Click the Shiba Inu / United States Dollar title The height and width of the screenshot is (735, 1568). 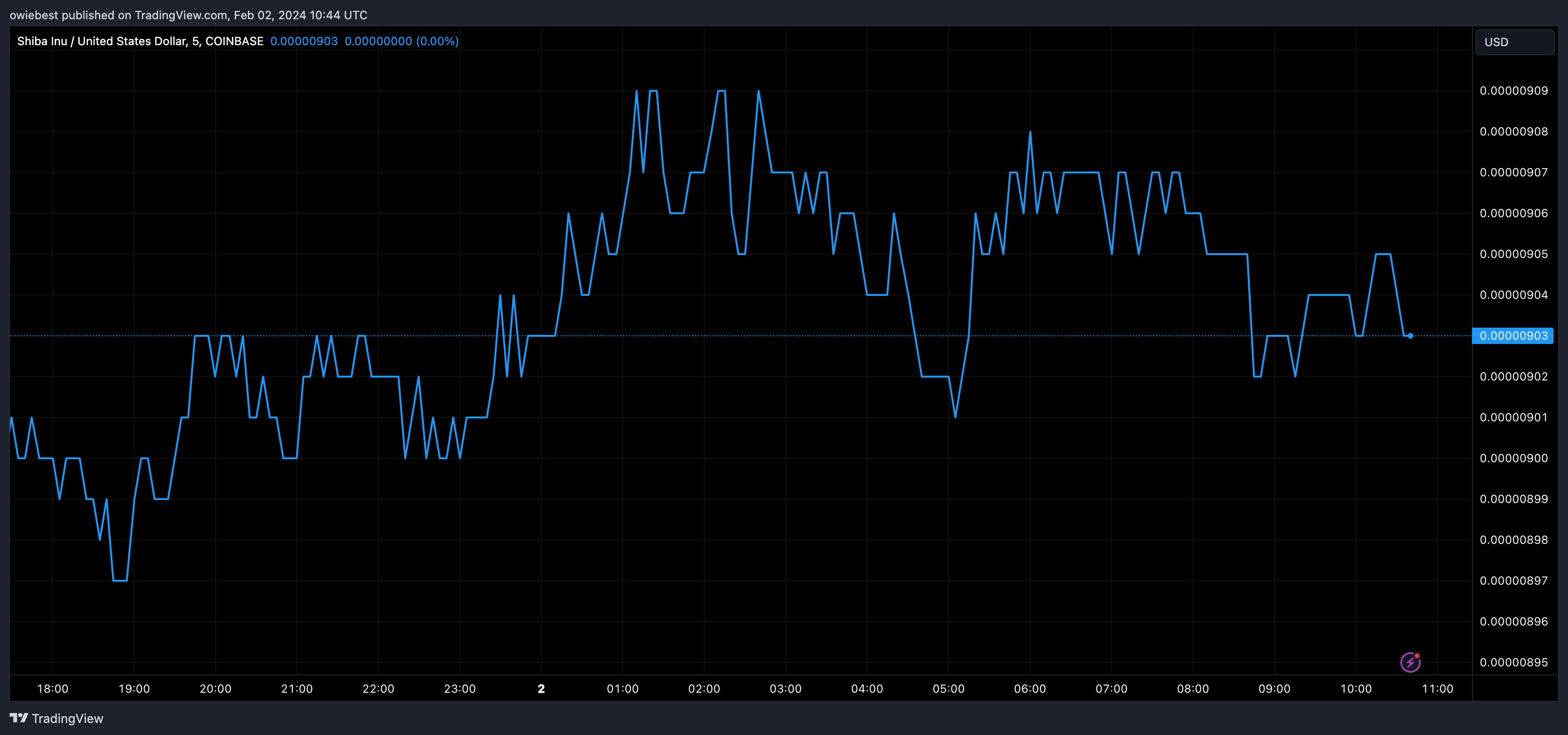click(140, 41)
